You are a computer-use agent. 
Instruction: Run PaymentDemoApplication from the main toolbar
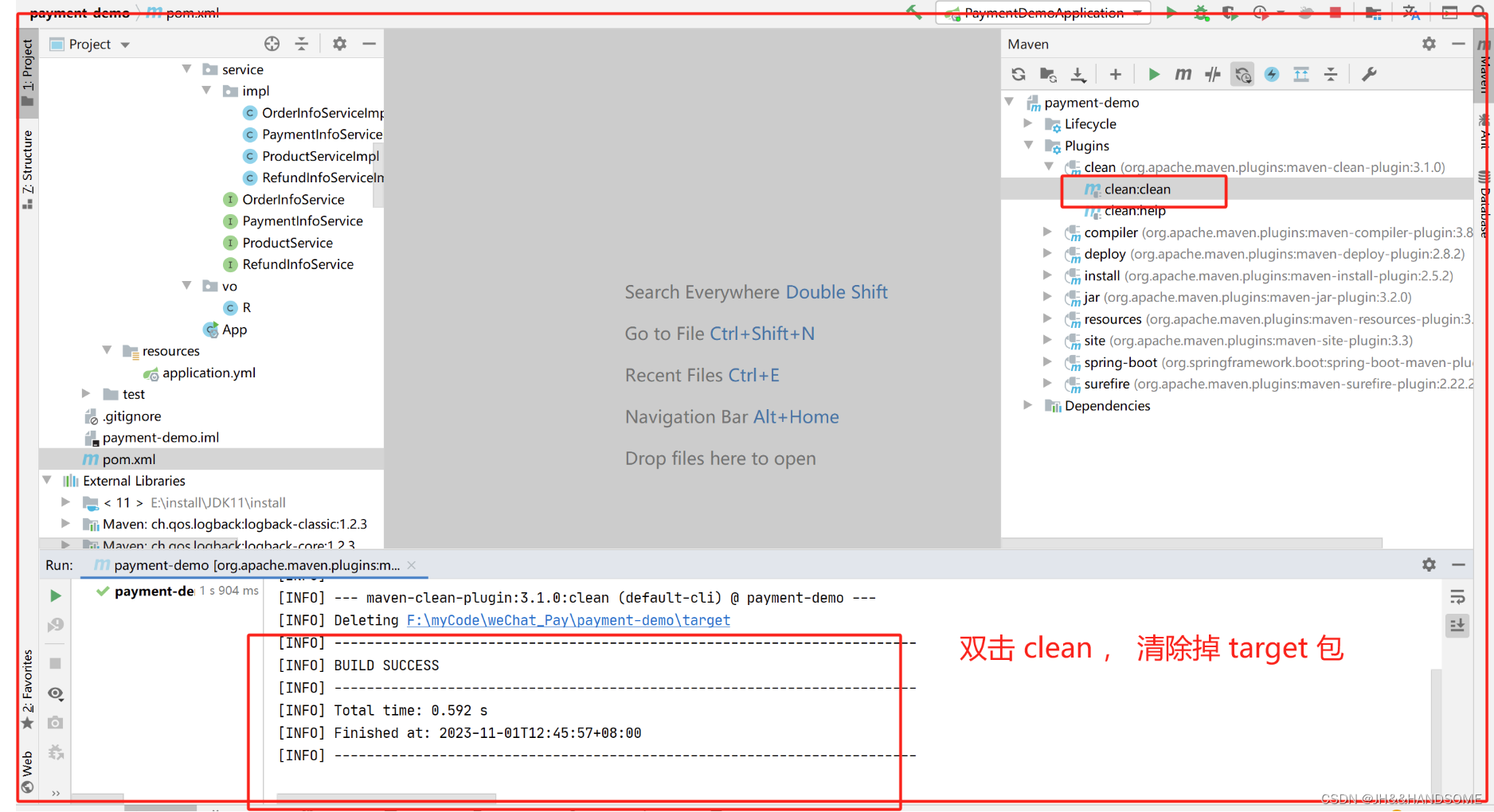coord(1171,12)
